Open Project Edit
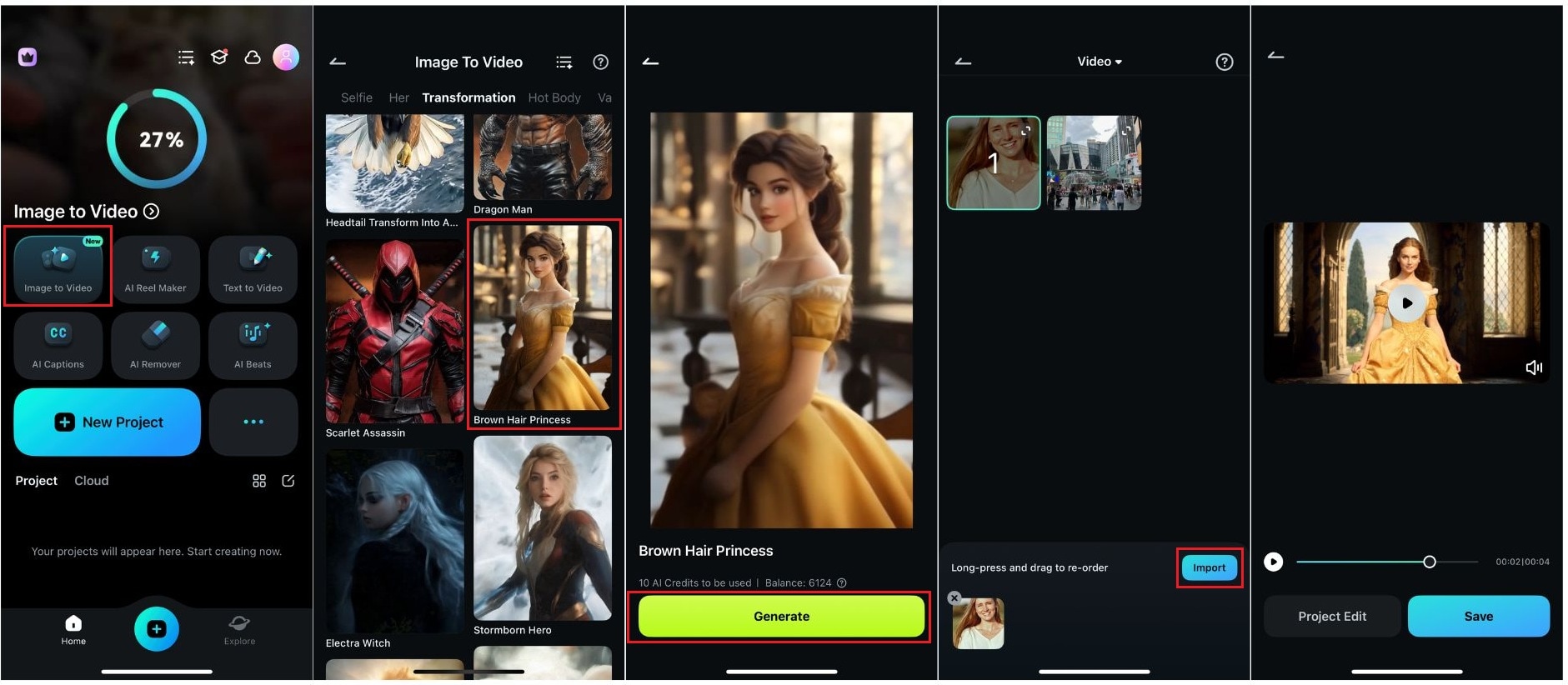Screen dimensions: 1568x685 pos(1332,617)
